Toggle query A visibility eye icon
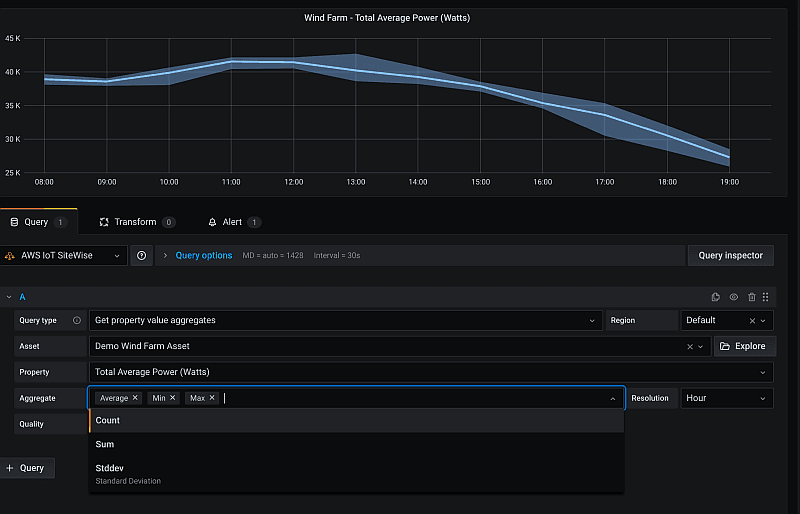The image size is (800, 514). click(734, 297)
